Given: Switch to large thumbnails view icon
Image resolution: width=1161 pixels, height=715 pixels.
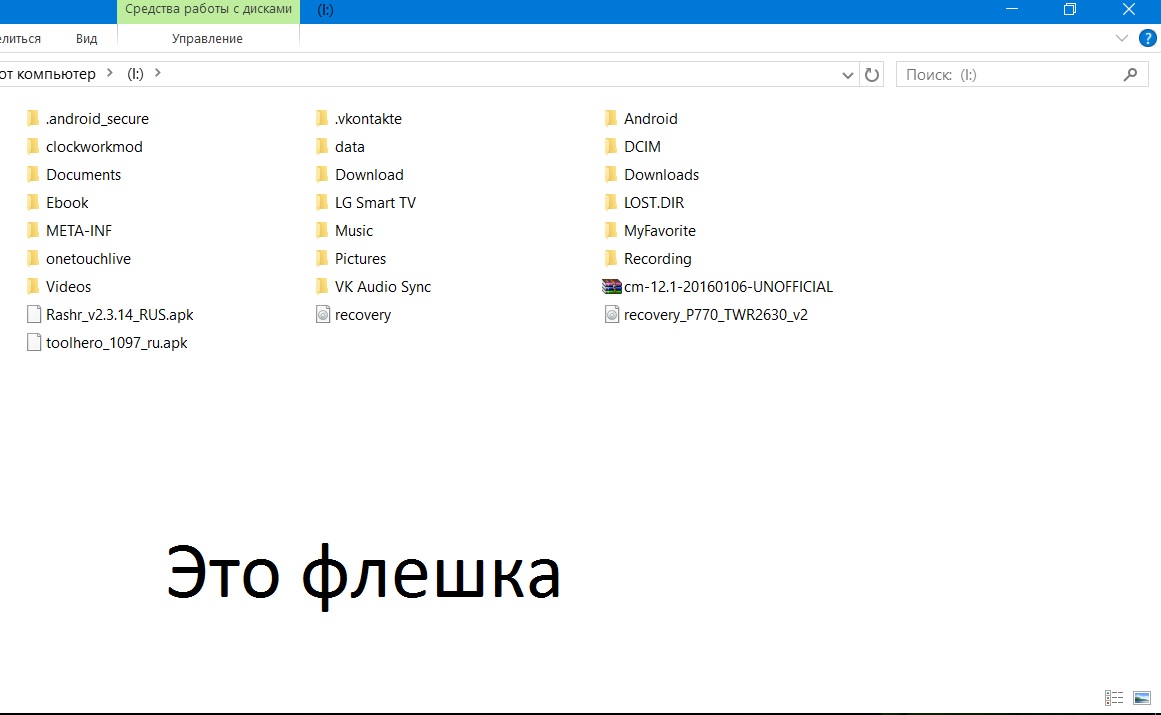Looking at the screenshot, I should [x=1141, y=697].
